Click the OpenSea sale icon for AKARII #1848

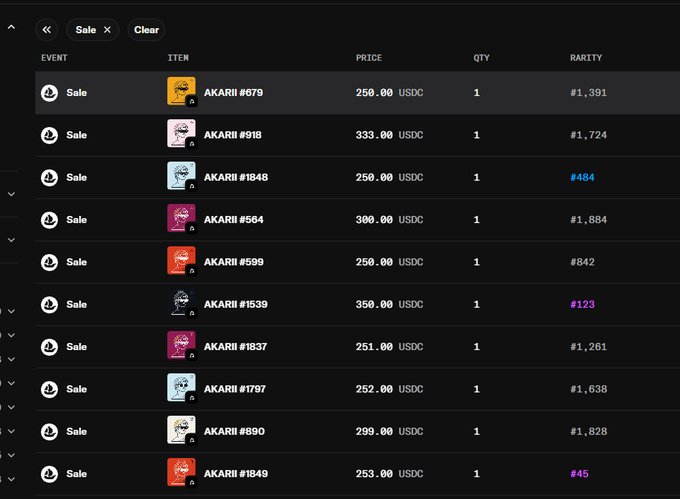[49, 177]
